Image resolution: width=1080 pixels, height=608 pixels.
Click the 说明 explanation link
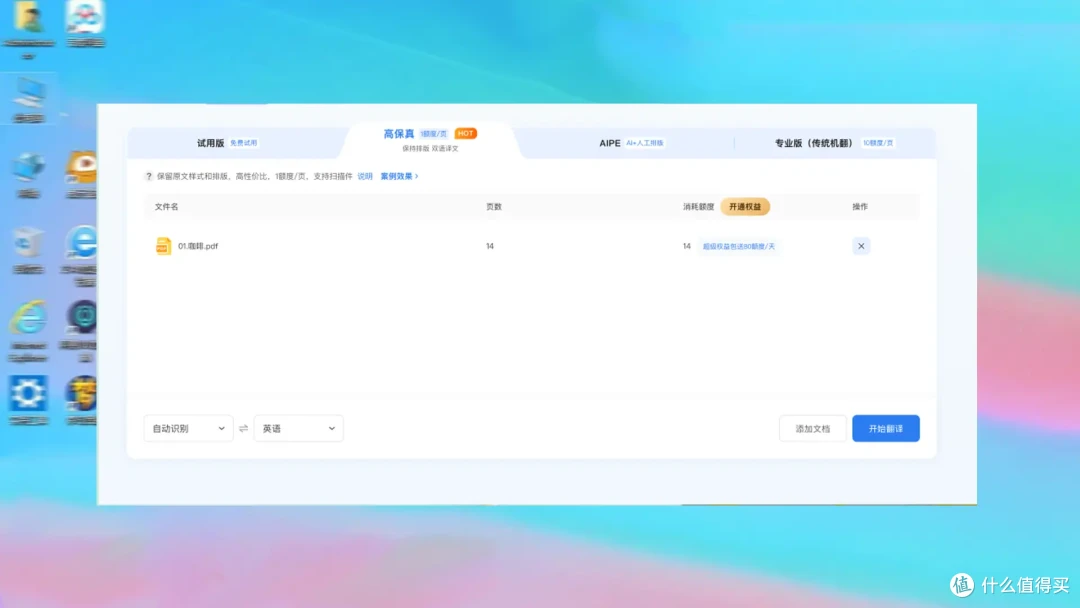(x=365, y=176)
